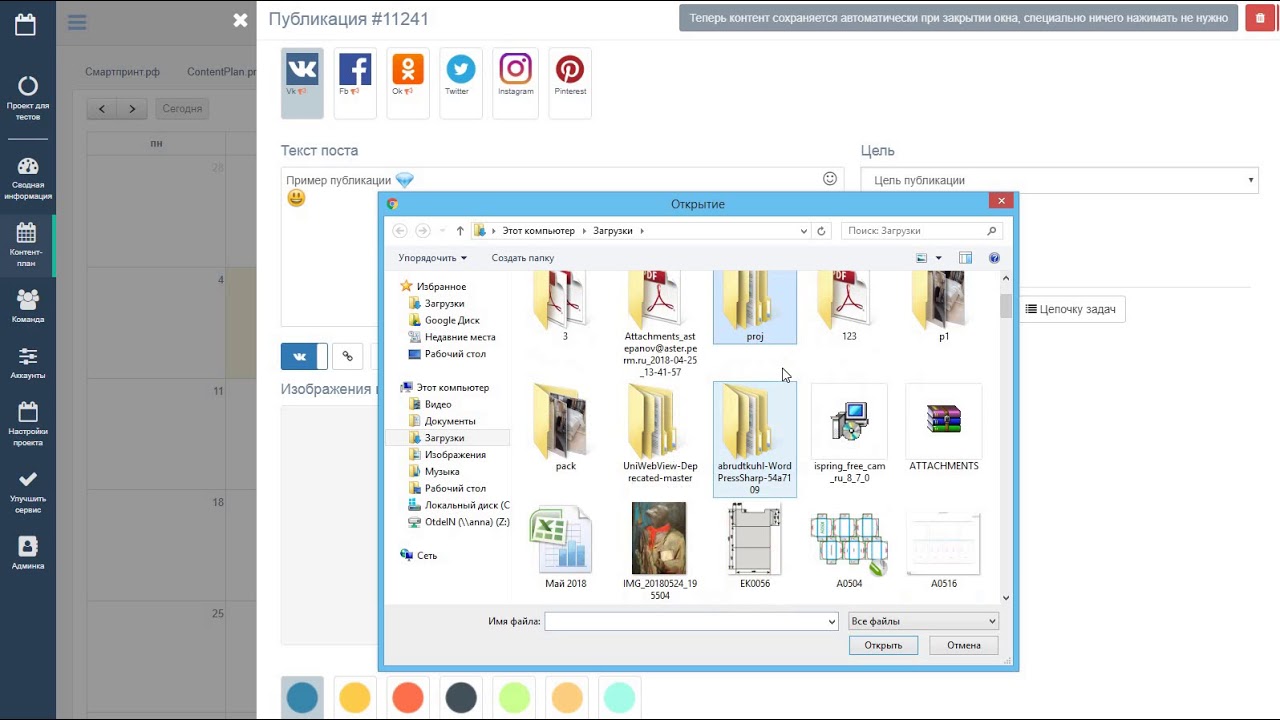Viewport: 1280px width, 720px height.
Task: Open the emoji picker in post text
Action: (830, 179)
